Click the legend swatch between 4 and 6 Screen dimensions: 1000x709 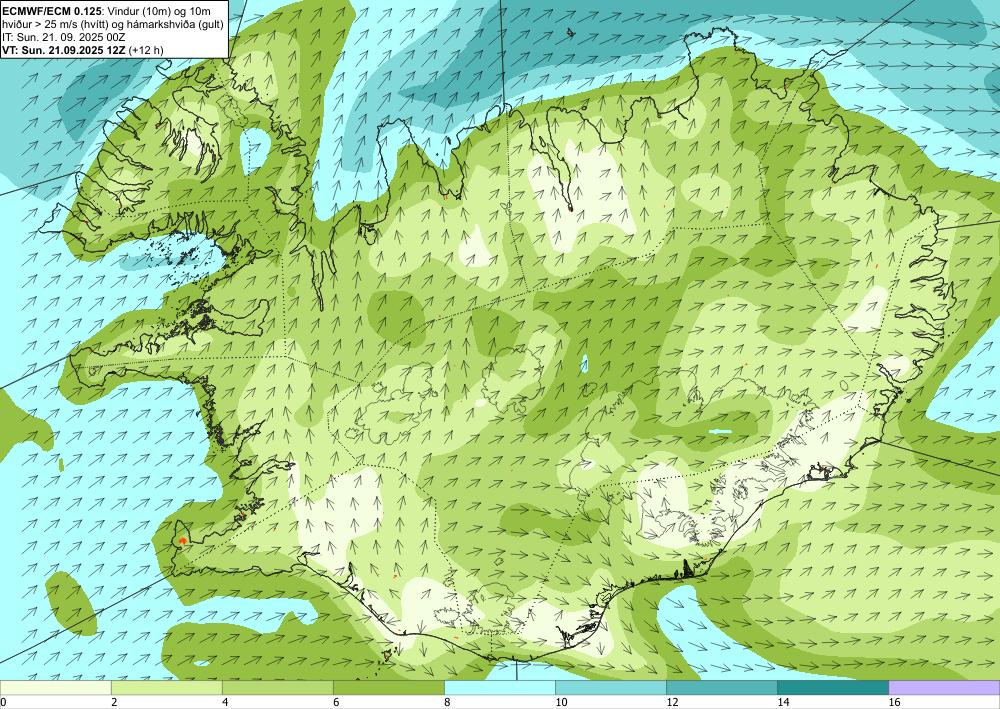[x=277, y=688]
